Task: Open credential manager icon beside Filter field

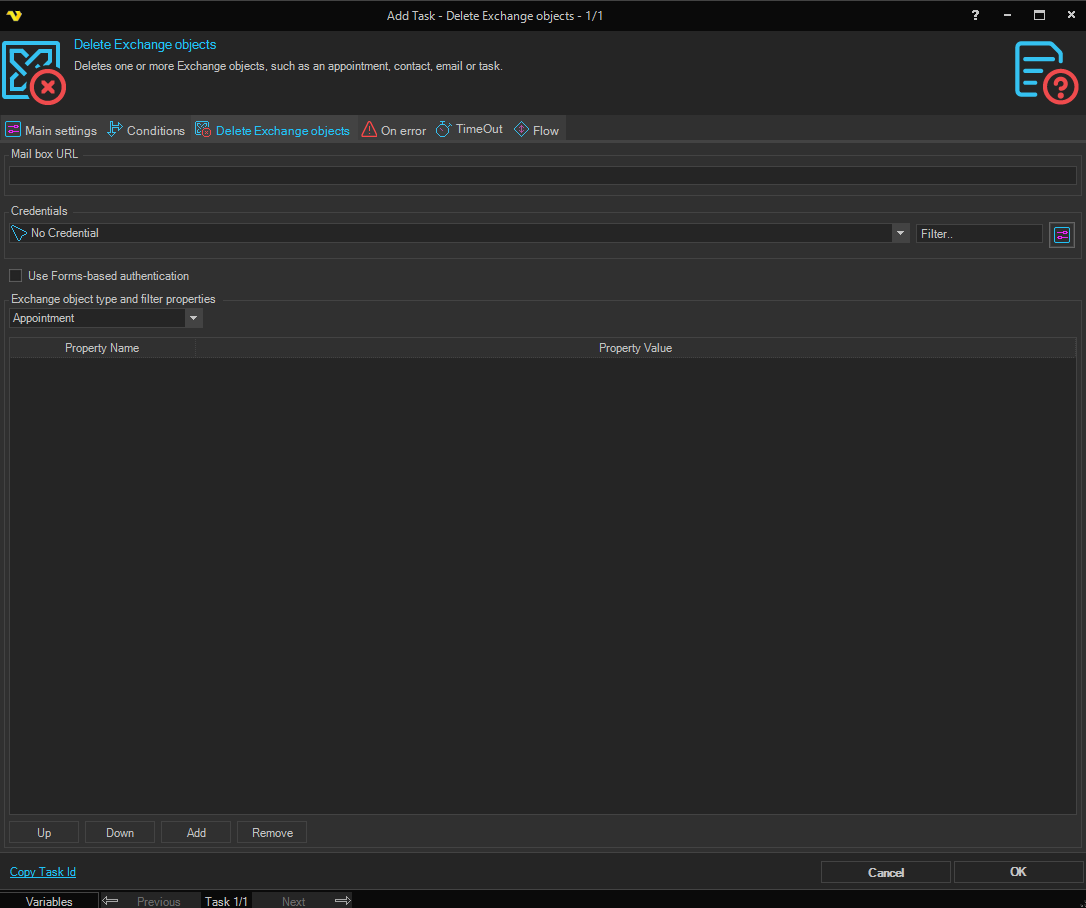Action: pyautogui.click(x=1061, y=234)
